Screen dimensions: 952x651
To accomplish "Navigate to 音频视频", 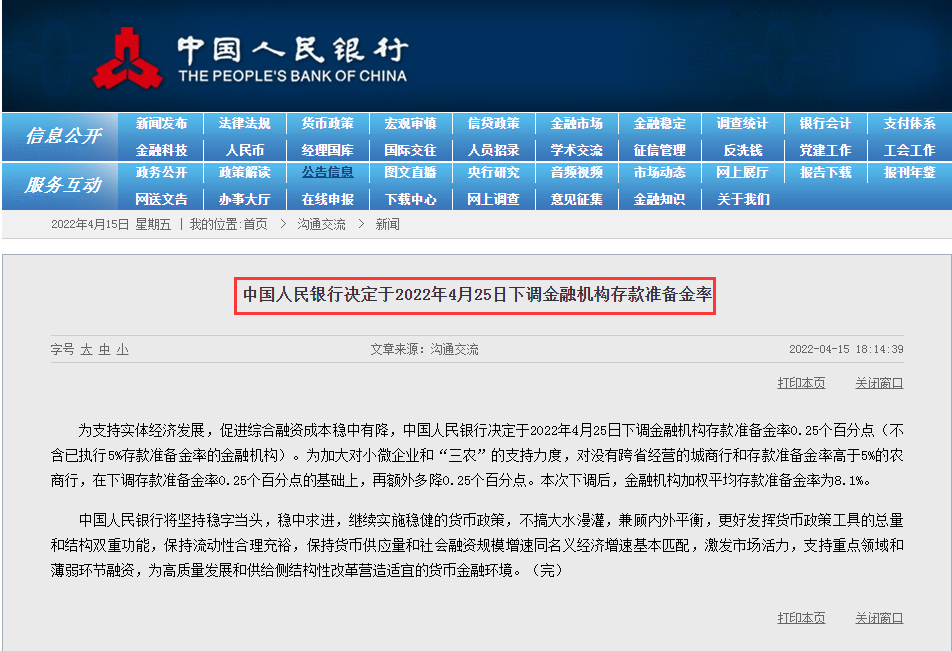I will 577,172.
